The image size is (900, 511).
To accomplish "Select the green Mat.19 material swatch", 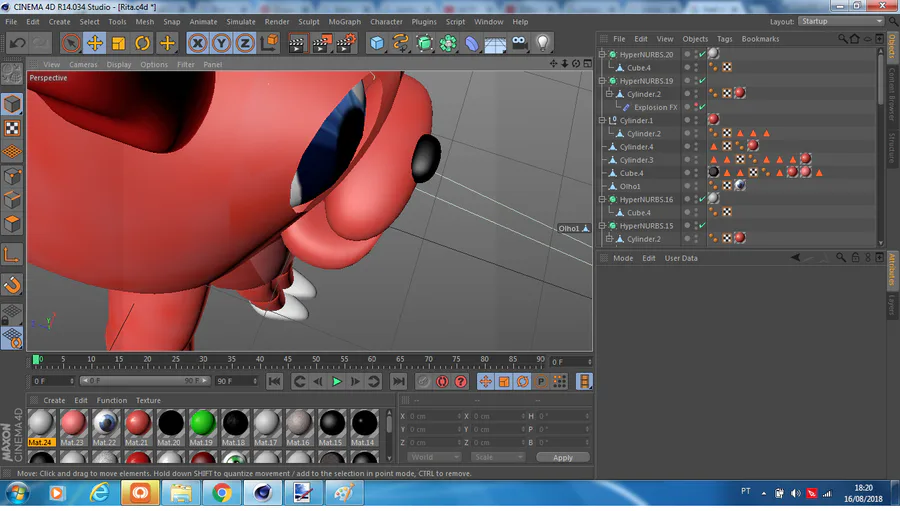I will tap(203, 423).
